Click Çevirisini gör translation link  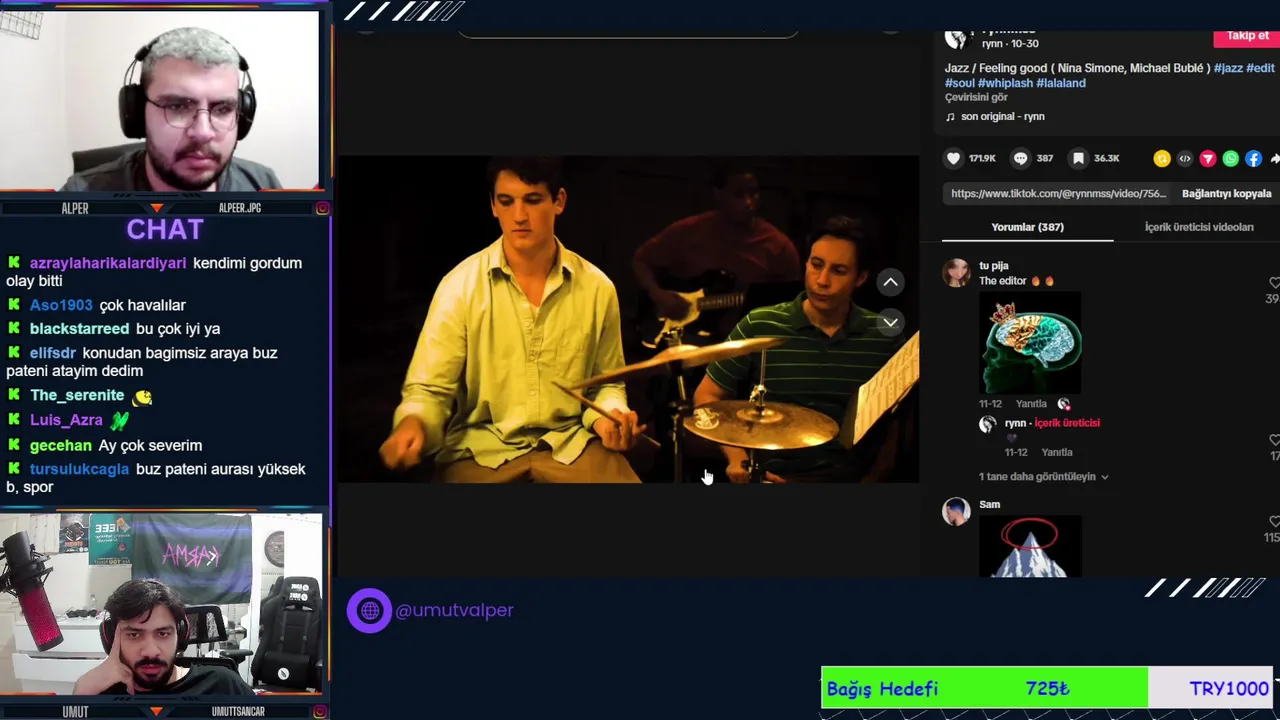[x=976, y=98]
